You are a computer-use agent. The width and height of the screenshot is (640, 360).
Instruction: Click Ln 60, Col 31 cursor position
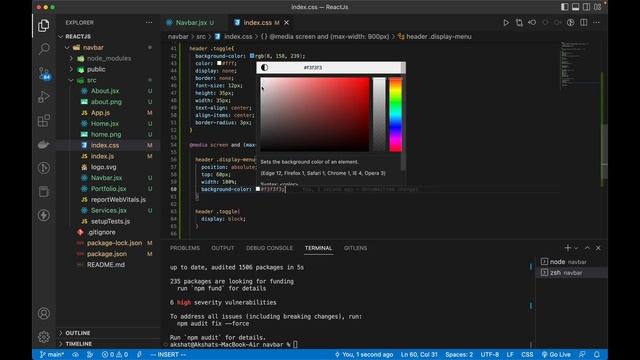pyautogui.click(x=419, y=354)
